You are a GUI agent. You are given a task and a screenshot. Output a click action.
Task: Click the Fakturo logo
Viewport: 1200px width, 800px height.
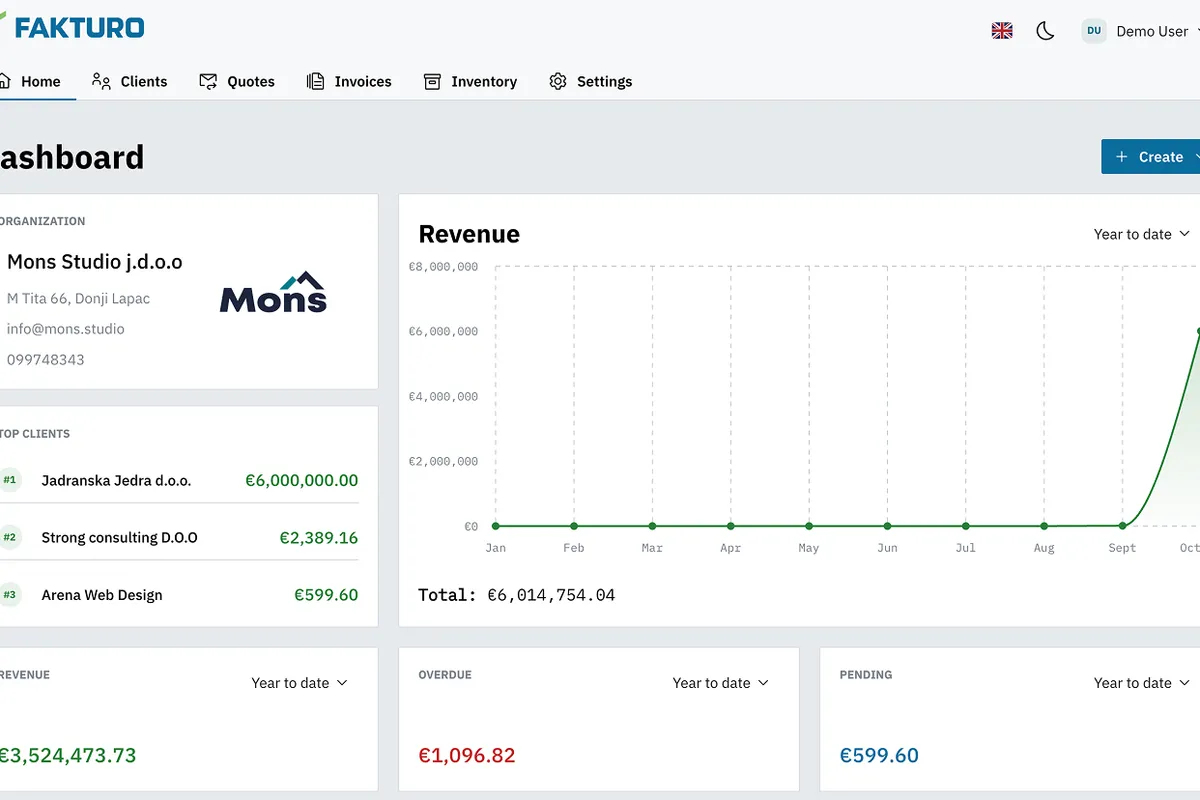(72, 27)
